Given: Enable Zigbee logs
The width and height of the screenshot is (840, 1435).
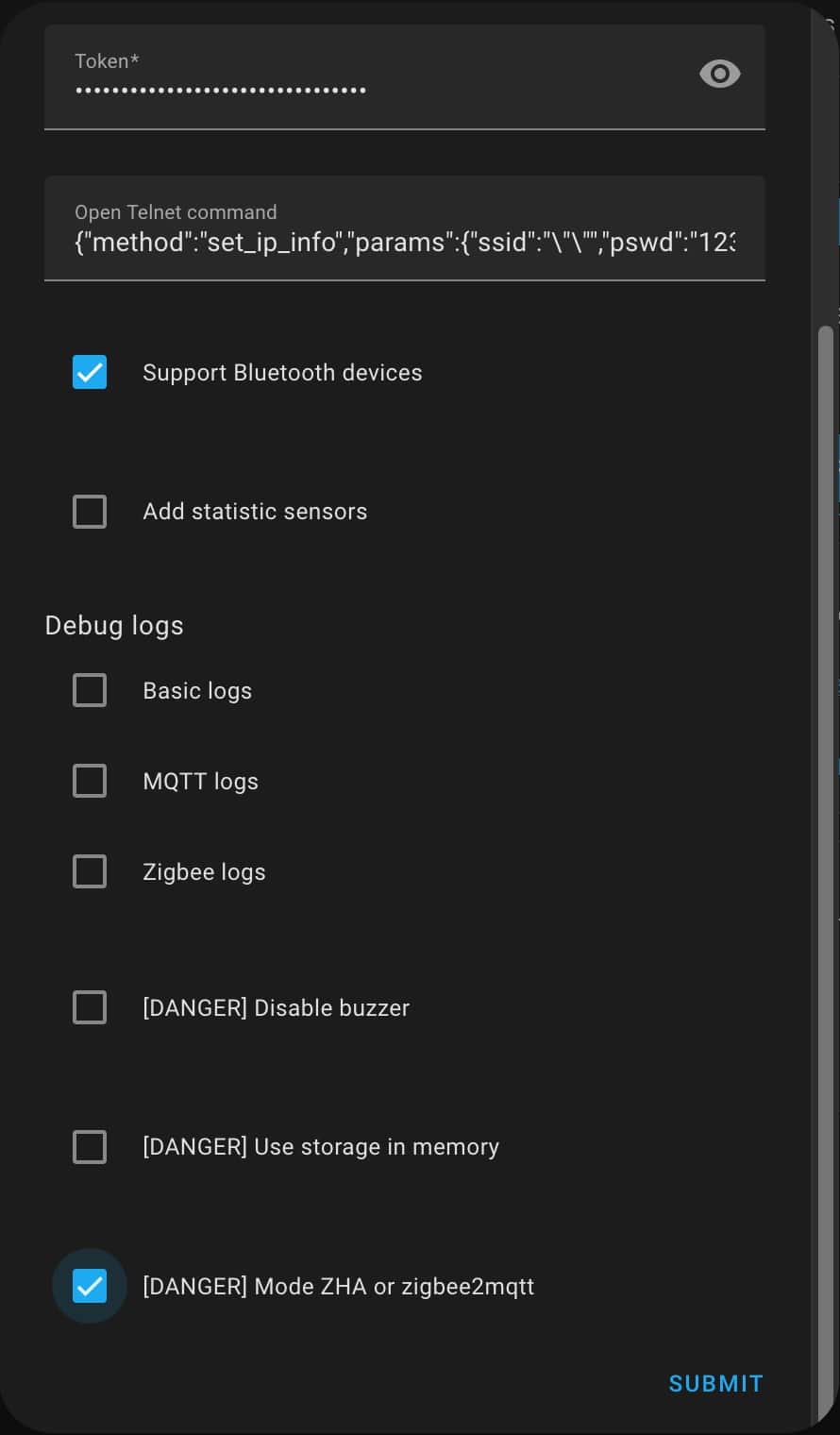Looking at the screenshot, I should click(x=90, y=871).
